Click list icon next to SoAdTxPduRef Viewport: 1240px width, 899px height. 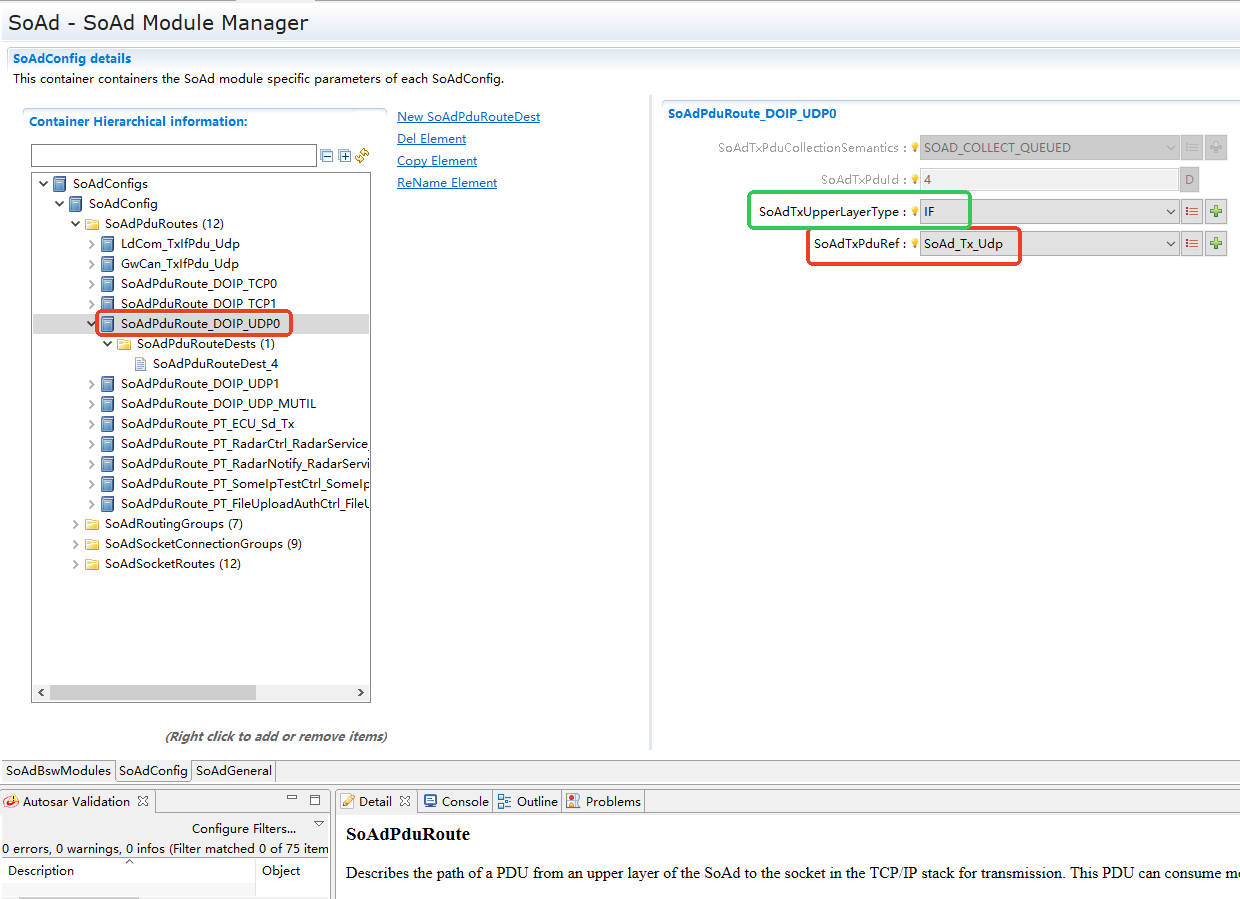[x=1192, y=243]
